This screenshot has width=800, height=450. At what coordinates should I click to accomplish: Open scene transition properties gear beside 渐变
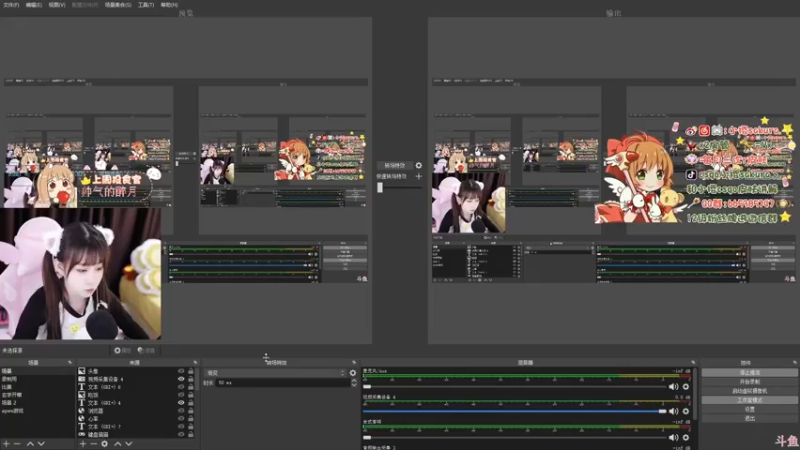click(x=353, y=373)
